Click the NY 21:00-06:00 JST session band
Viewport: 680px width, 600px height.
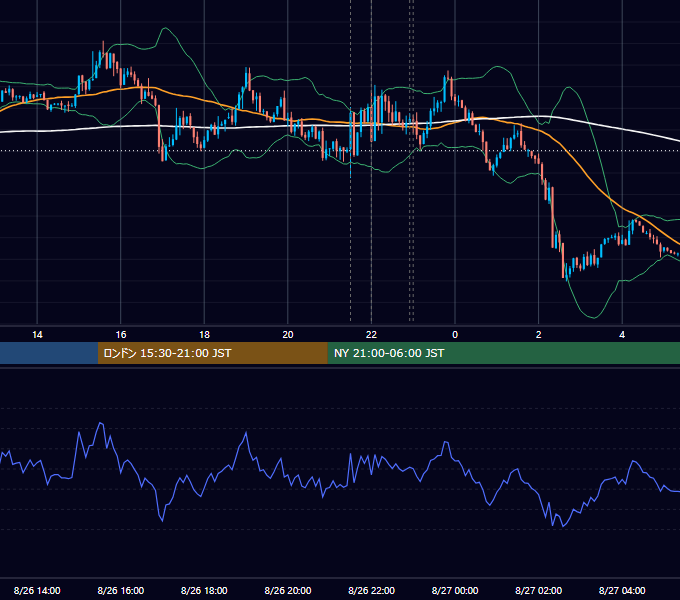click(x=503, y=353)
